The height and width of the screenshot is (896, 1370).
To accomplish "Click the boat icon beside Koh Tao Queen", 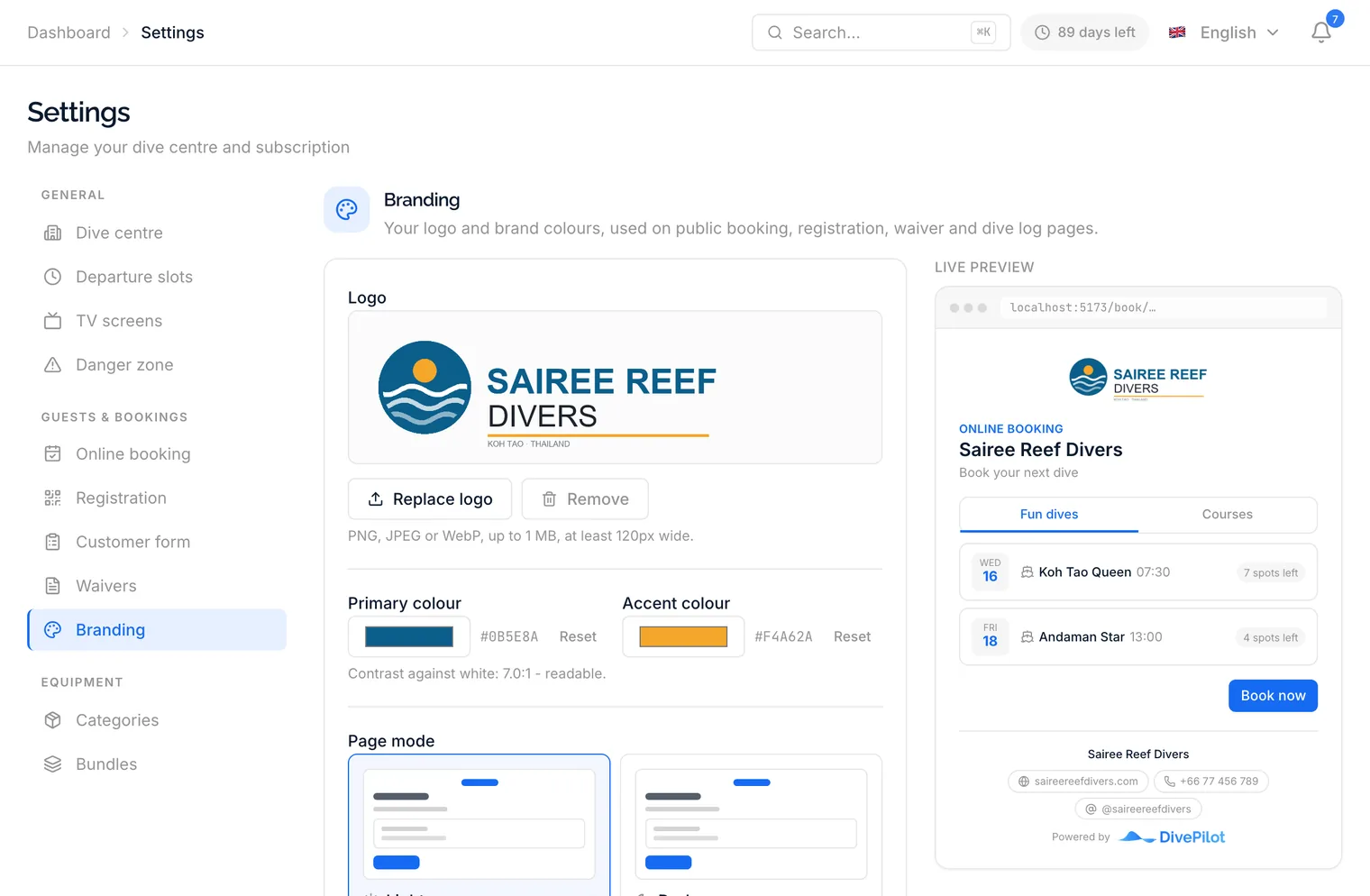I will pos(1027,572).
